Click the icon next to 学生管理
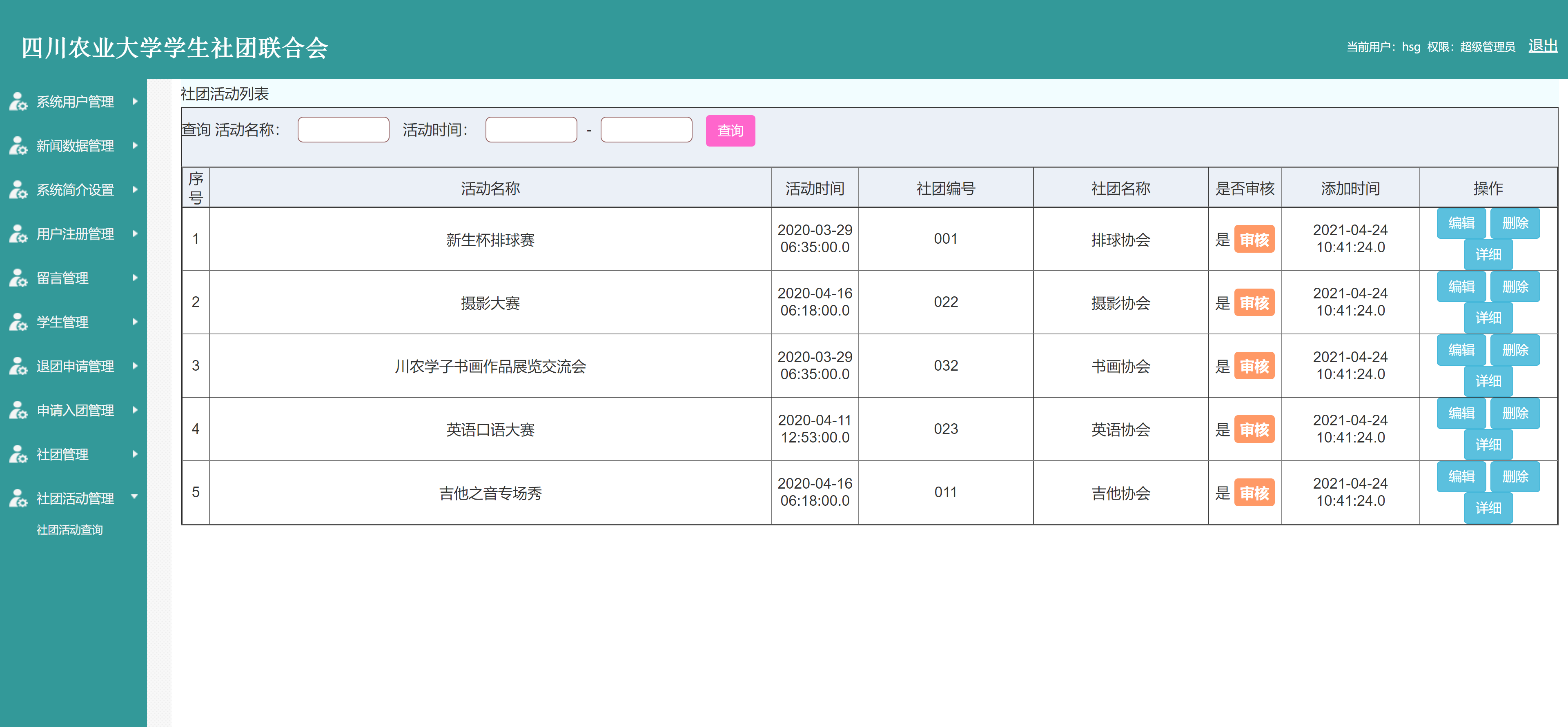The image size is (1568, 727). point(18,322)
